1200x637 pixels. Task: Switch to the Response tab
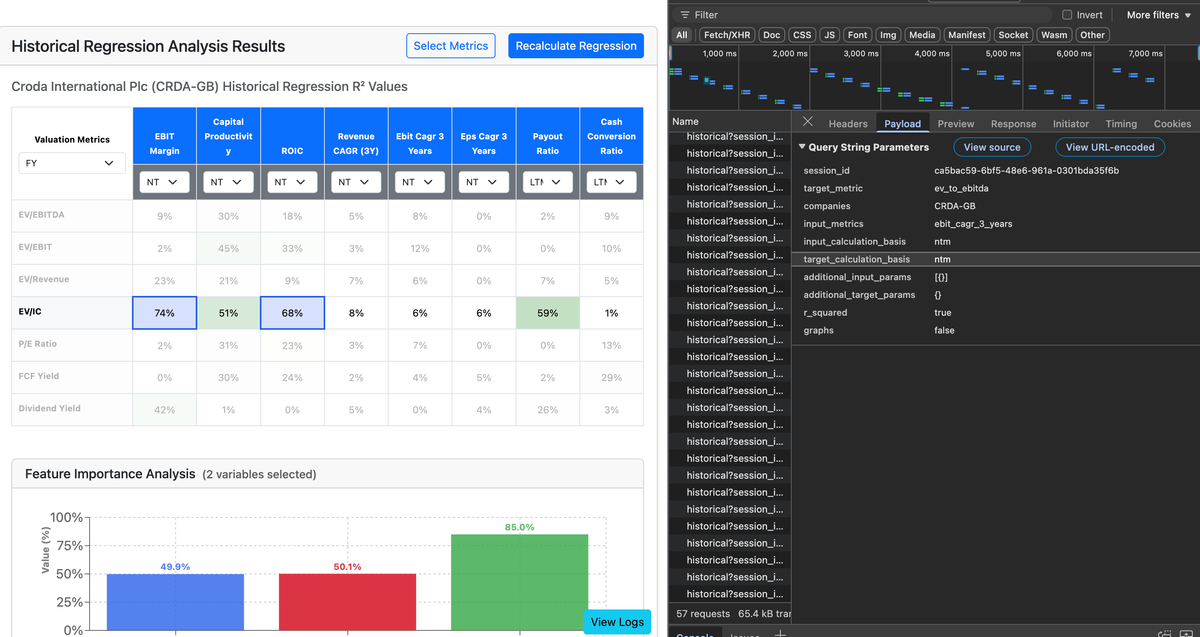1013,124
